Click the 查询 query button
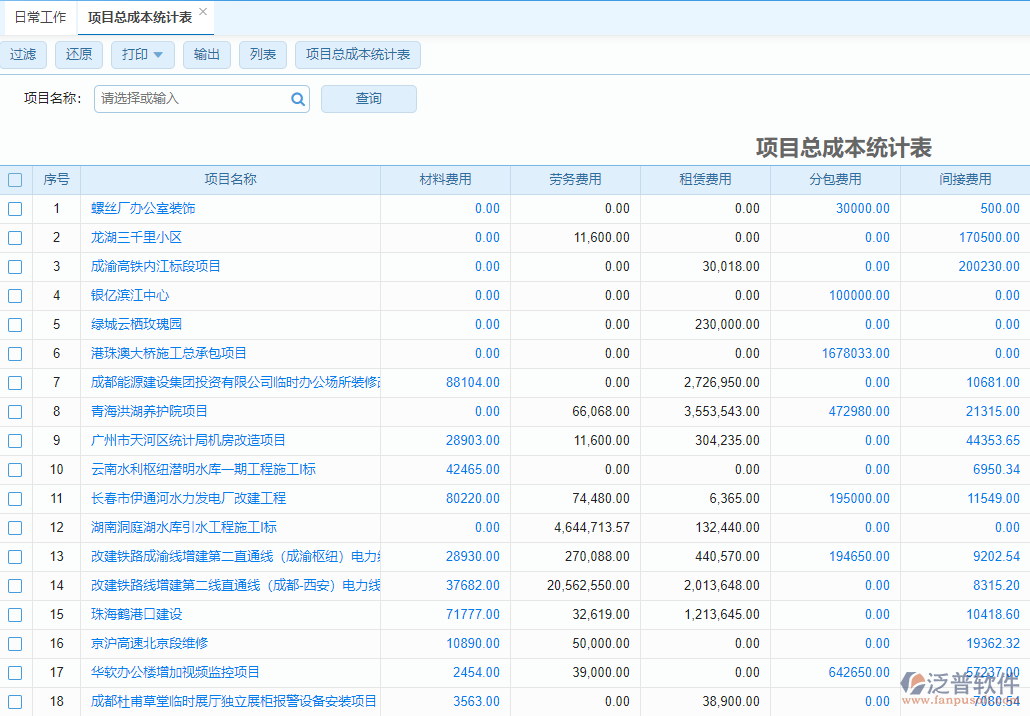1030x716 pixels. (368, 98)
